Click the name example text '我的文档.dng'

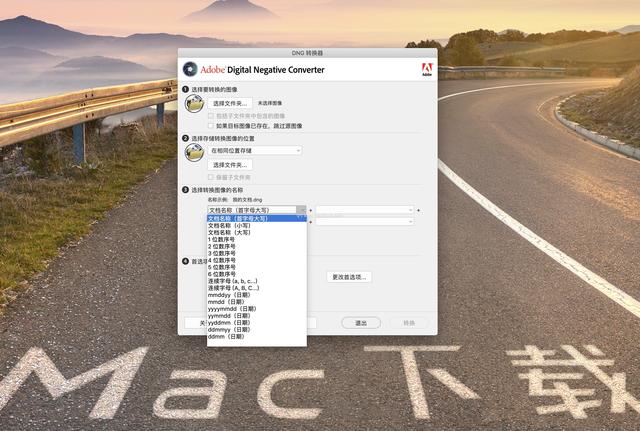click(x=247, y=200)
